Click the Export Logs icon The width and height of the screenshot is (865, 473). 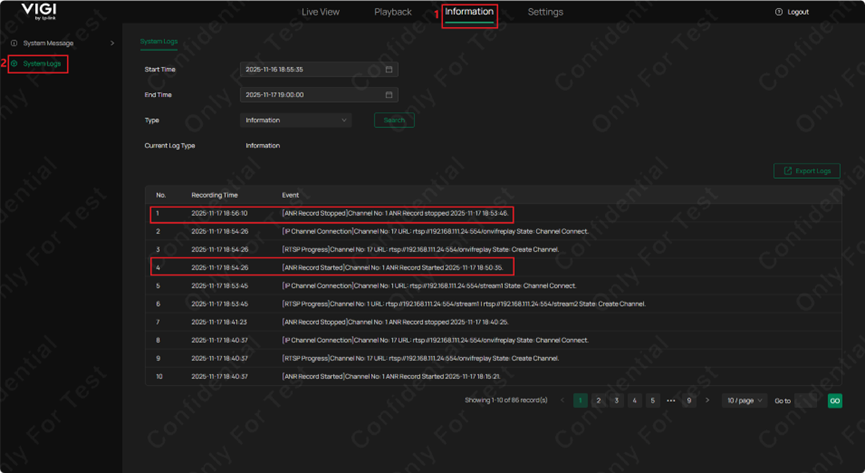tap(788, 171)
